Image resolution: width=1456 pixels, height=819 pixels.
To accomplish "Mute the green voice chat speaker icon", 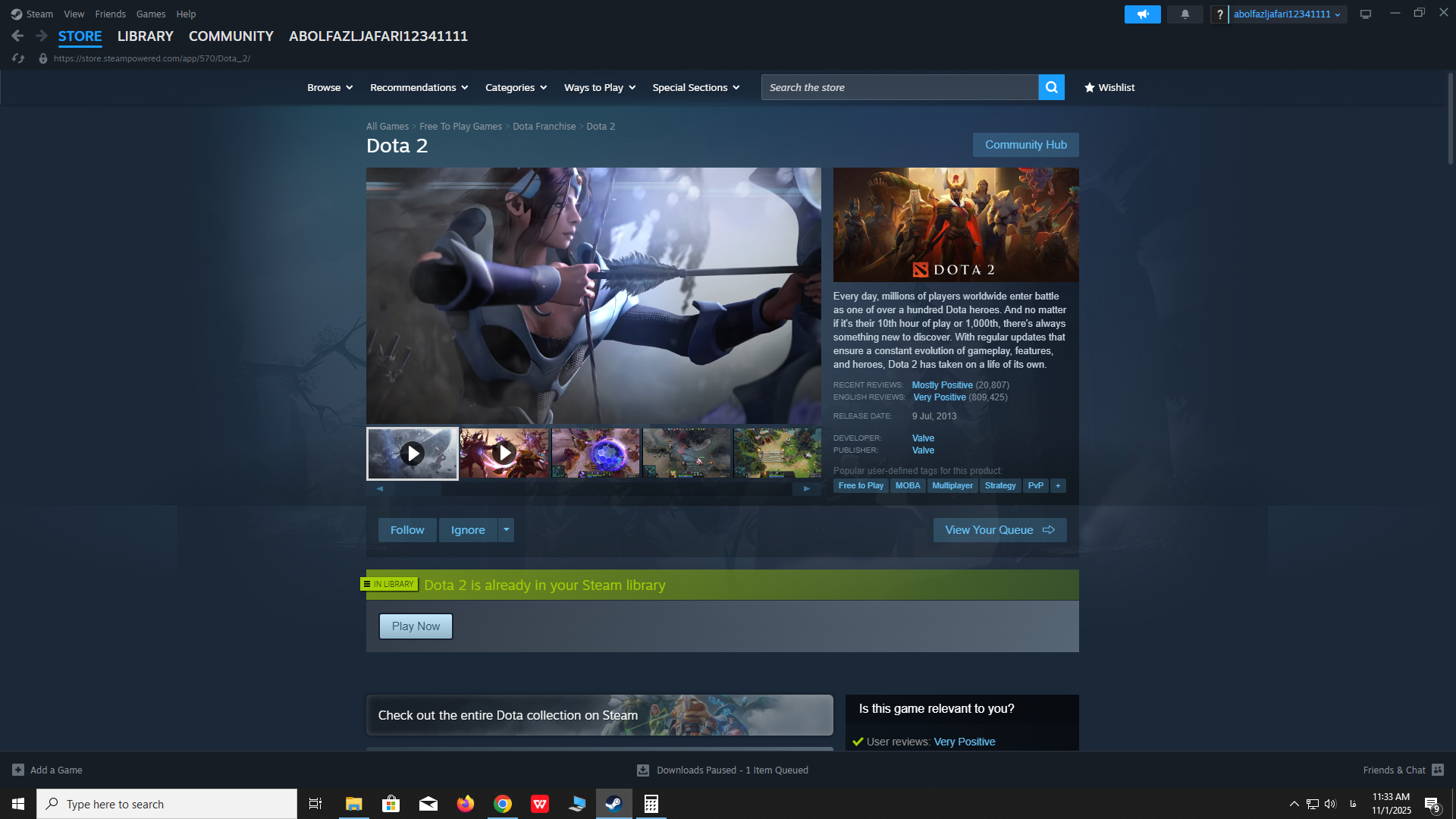I will tap(1142, 14).
